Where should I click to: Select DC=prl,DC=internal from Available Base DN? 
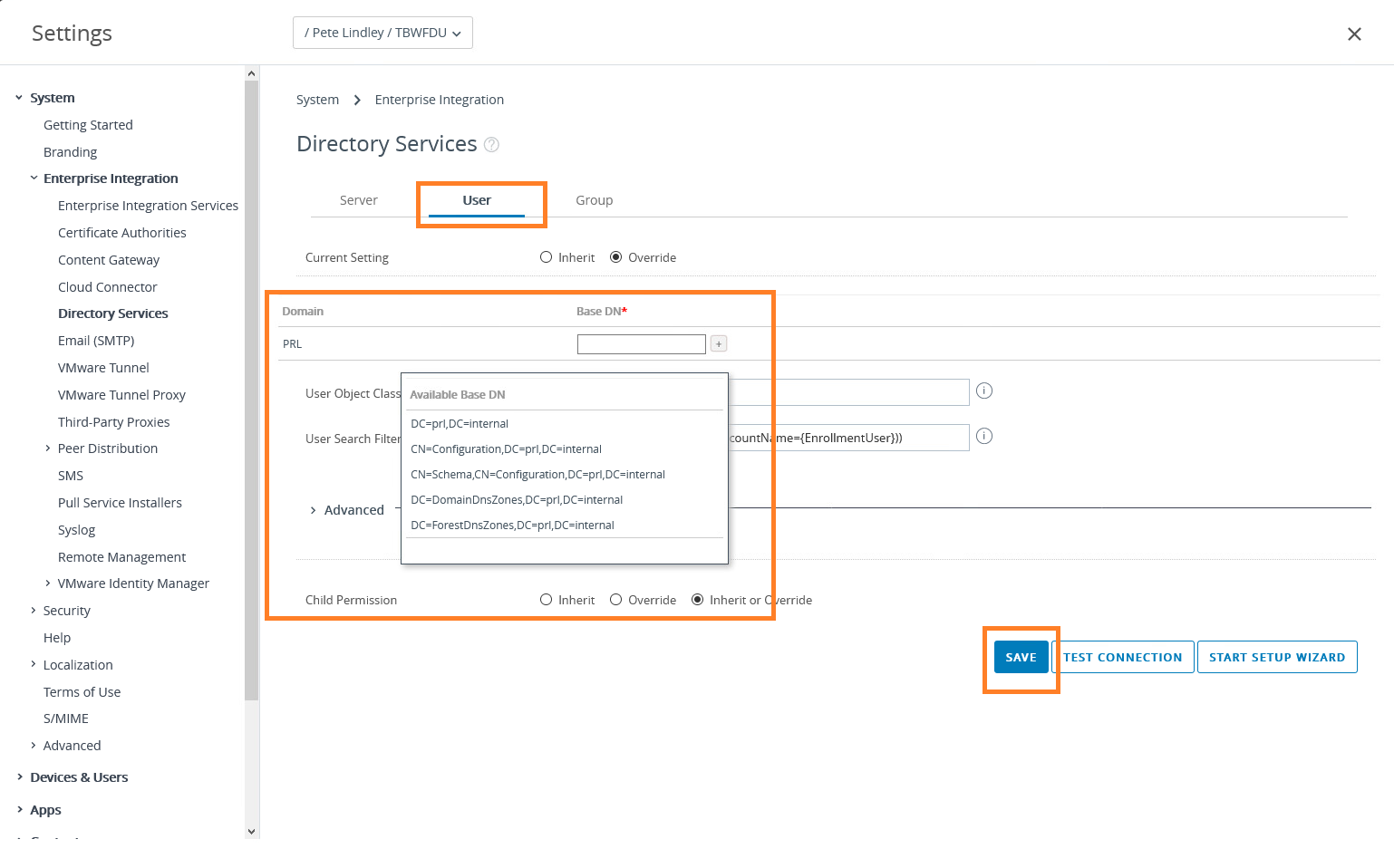(460, 424)
